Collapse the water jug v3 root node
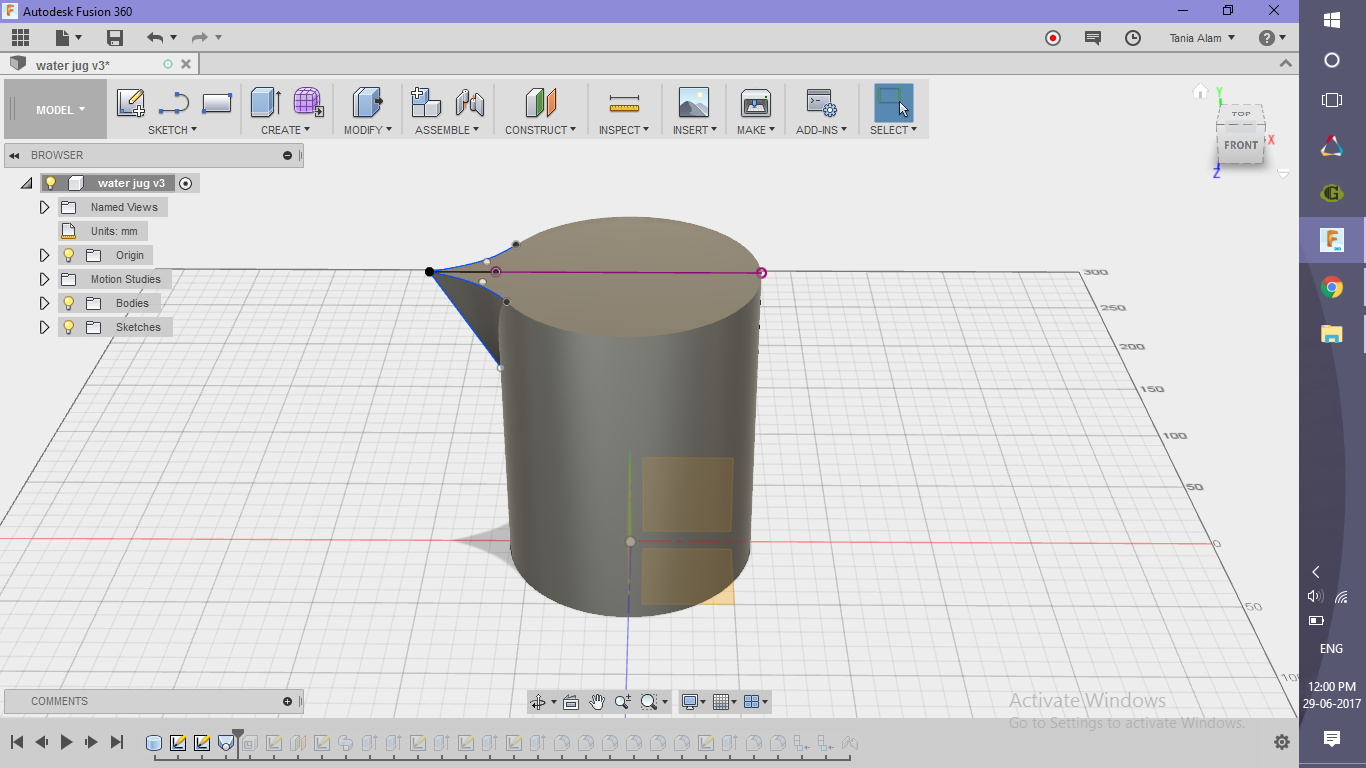 pyautogui.click(x=26, y=184)
